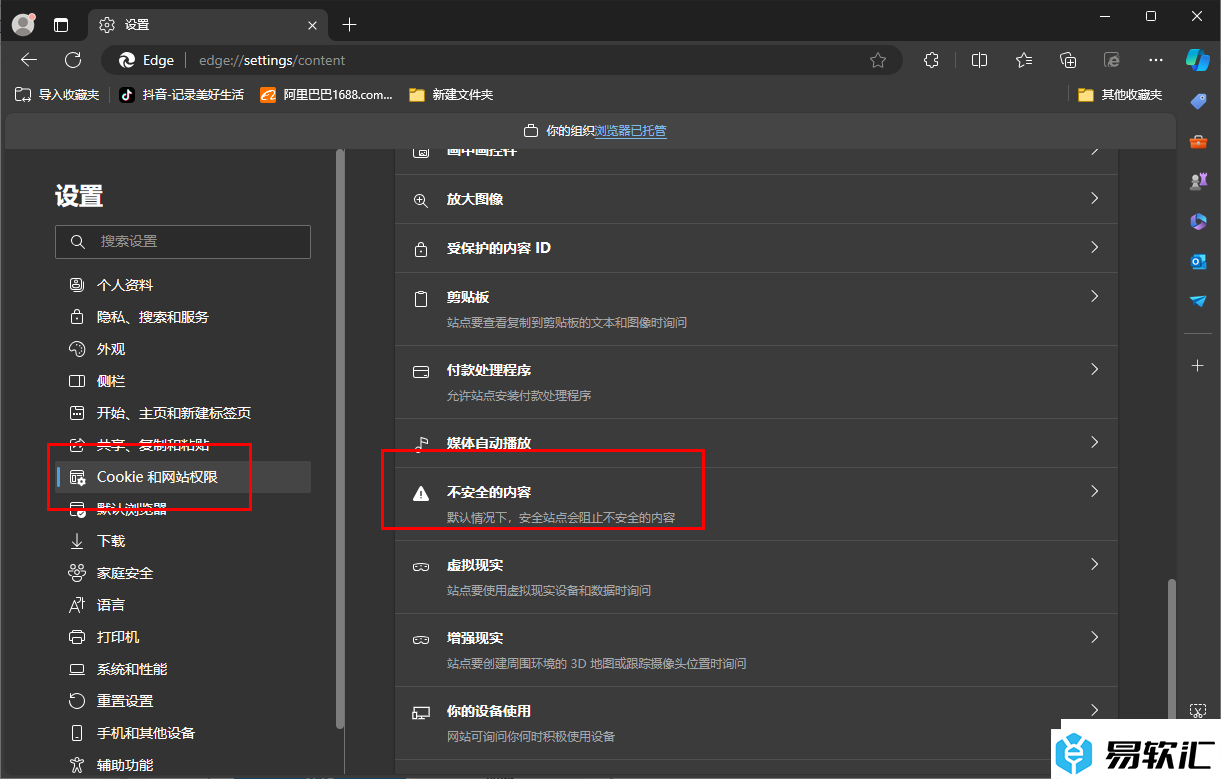Open split screen view icon

980,60
